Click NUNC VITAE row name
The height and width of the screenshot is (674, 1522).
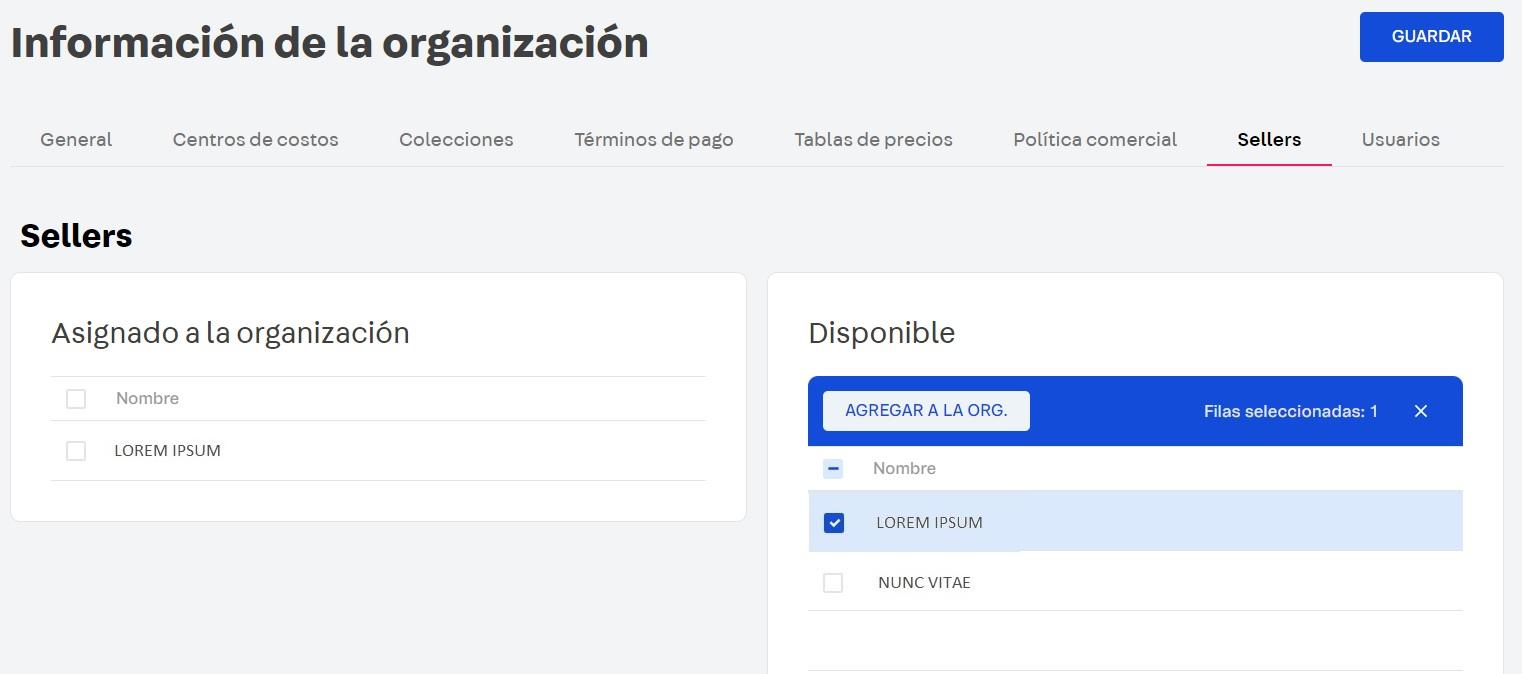pos(924,583)
